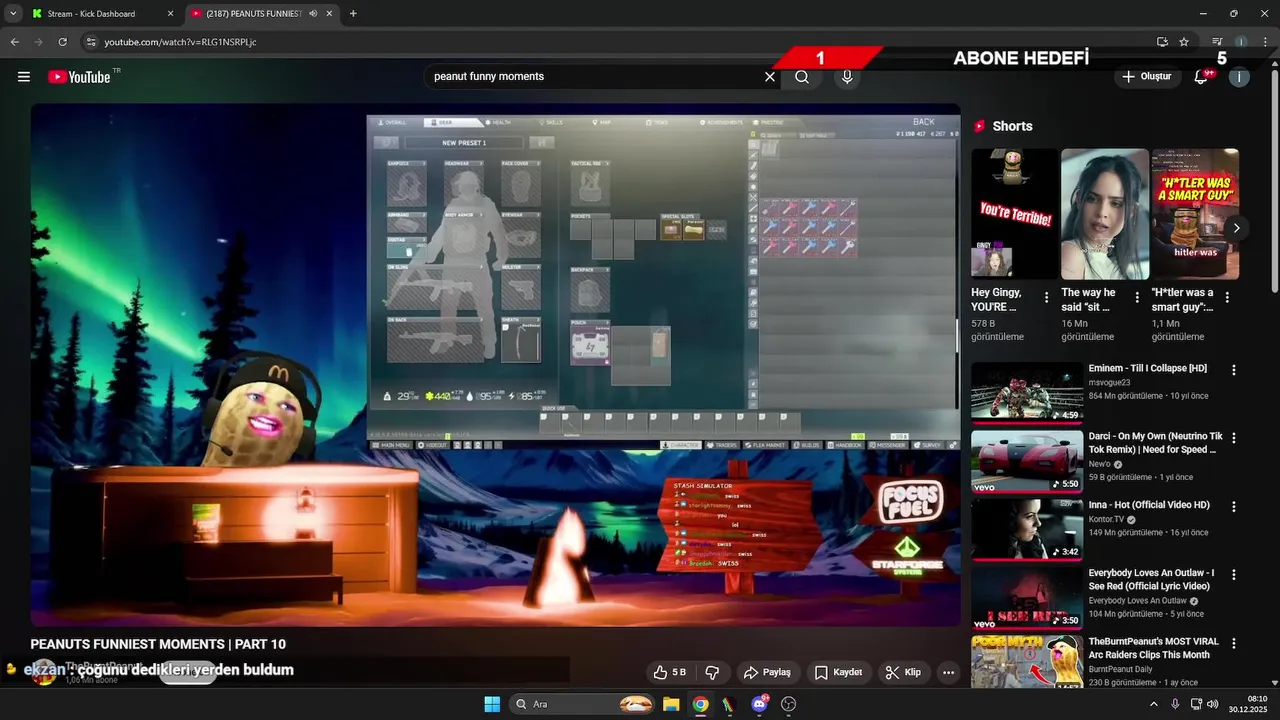Open 'The way he said sit' short
This screenshot has width=1280, height=720.
(1105, 214)
